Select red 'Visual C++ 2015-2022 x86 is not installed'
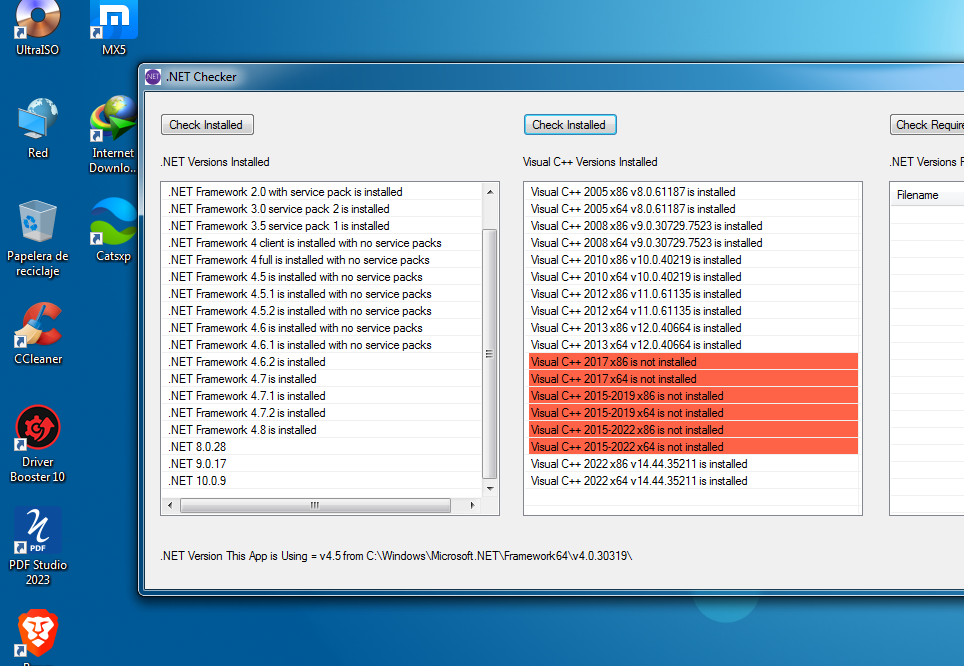This screenshot has height=666, width=964. click(x=693, y=430)
